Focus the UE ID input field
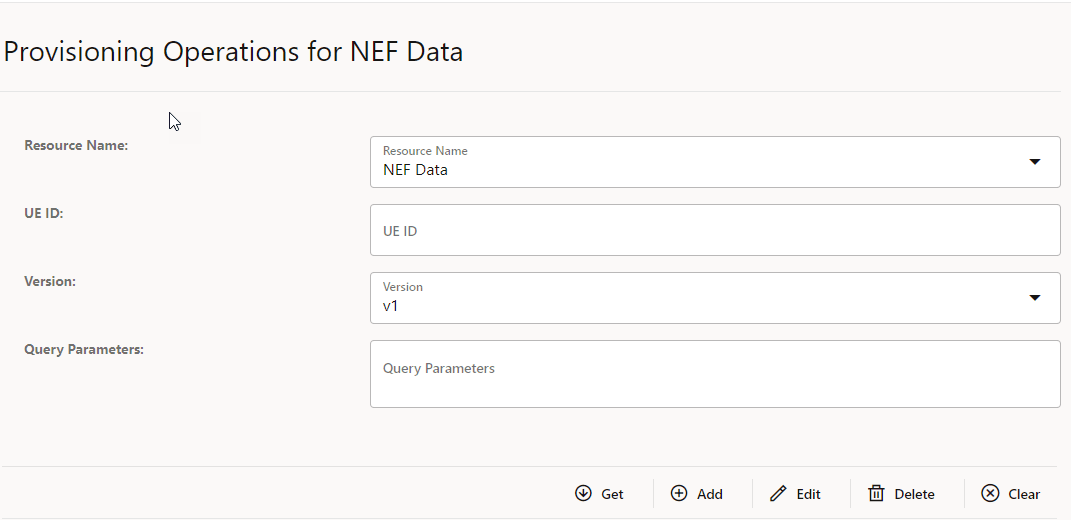This screenshot has width=1071, height=520. [714, 230]
